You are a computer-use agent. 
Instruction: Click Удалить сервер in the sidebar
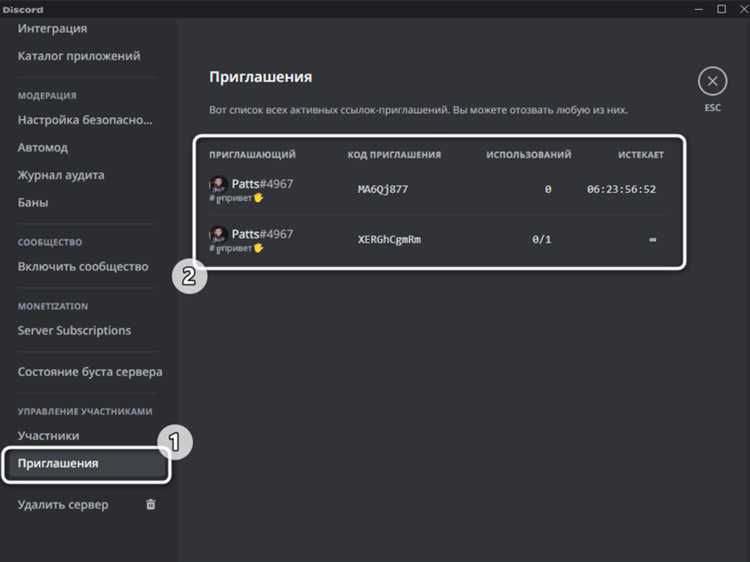coord(63,505)
